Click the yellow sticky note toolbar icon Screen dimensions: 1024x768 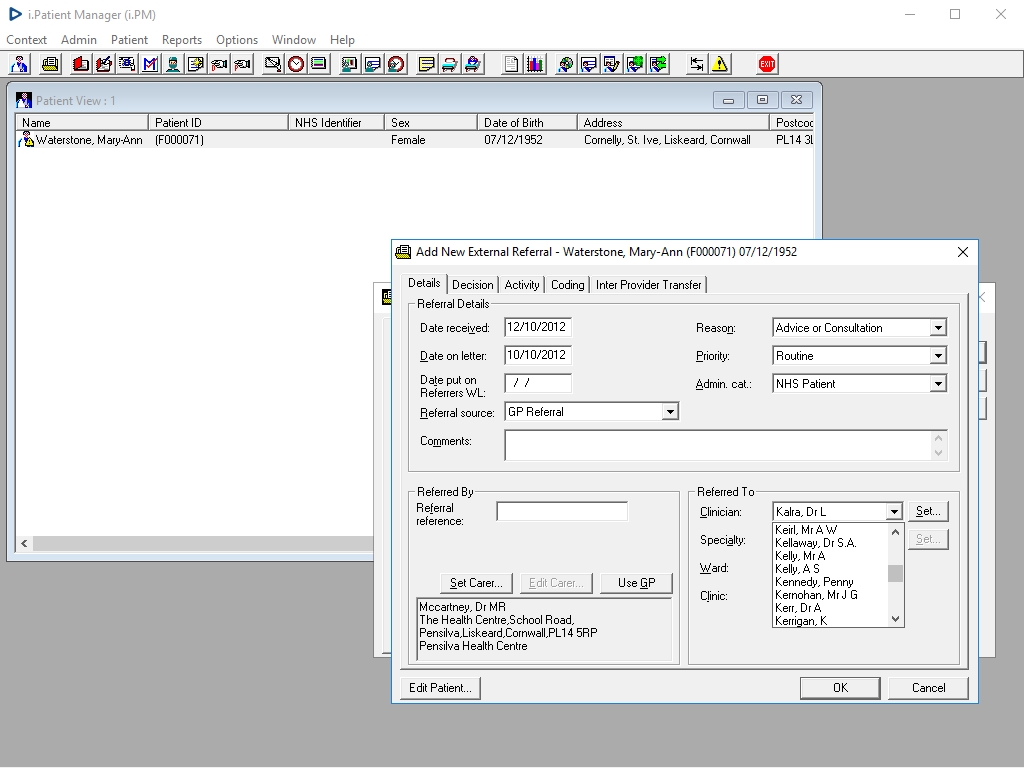click(x=426, y=64)
